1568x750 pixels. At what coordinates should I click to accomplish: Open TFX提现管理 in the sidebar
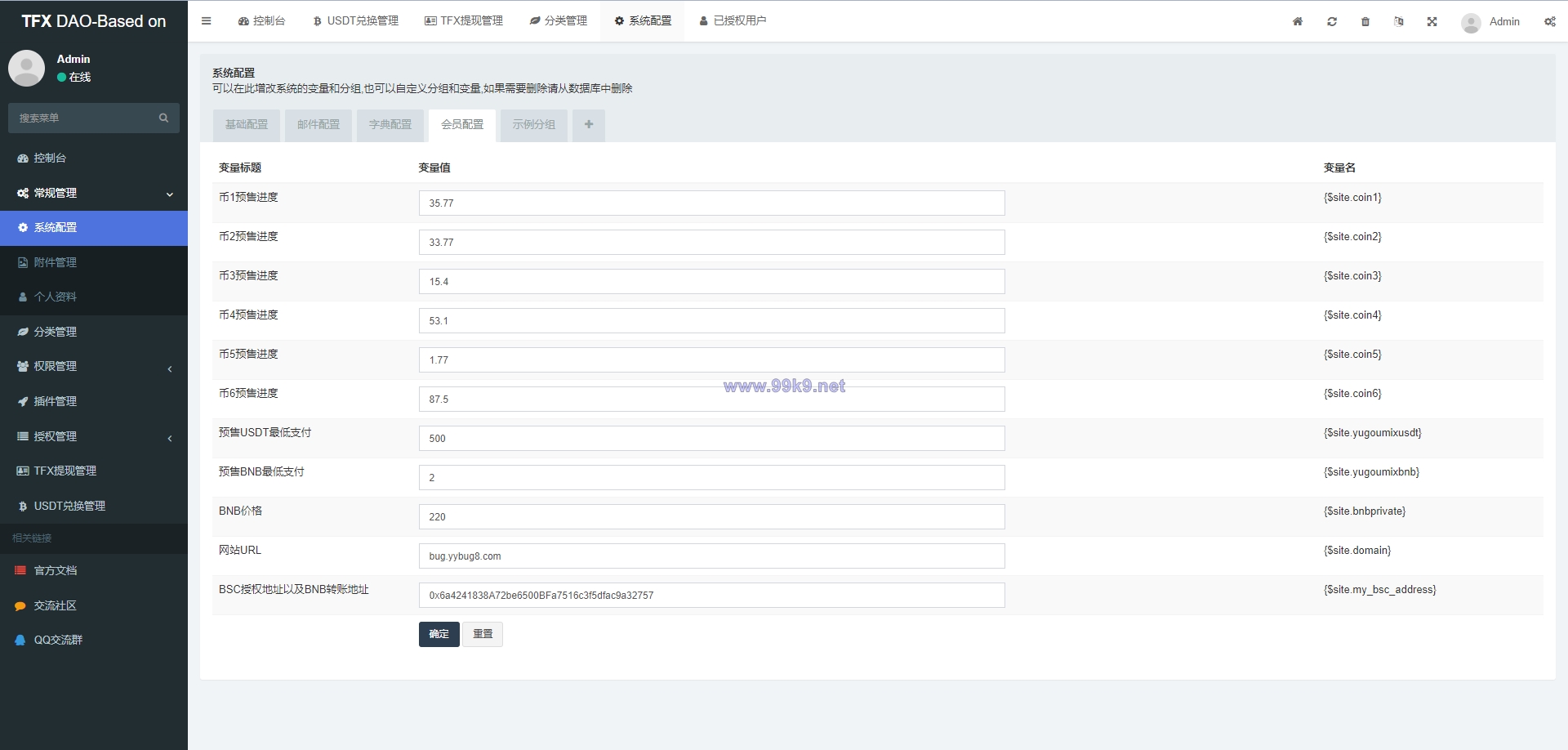pos(94,471)
